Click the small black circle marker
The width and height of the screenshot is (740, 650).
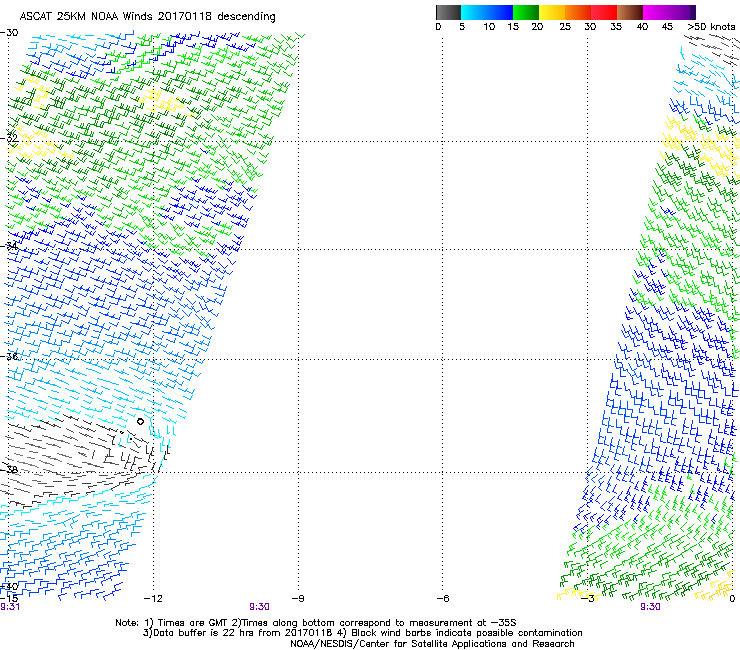coord(140,421)
